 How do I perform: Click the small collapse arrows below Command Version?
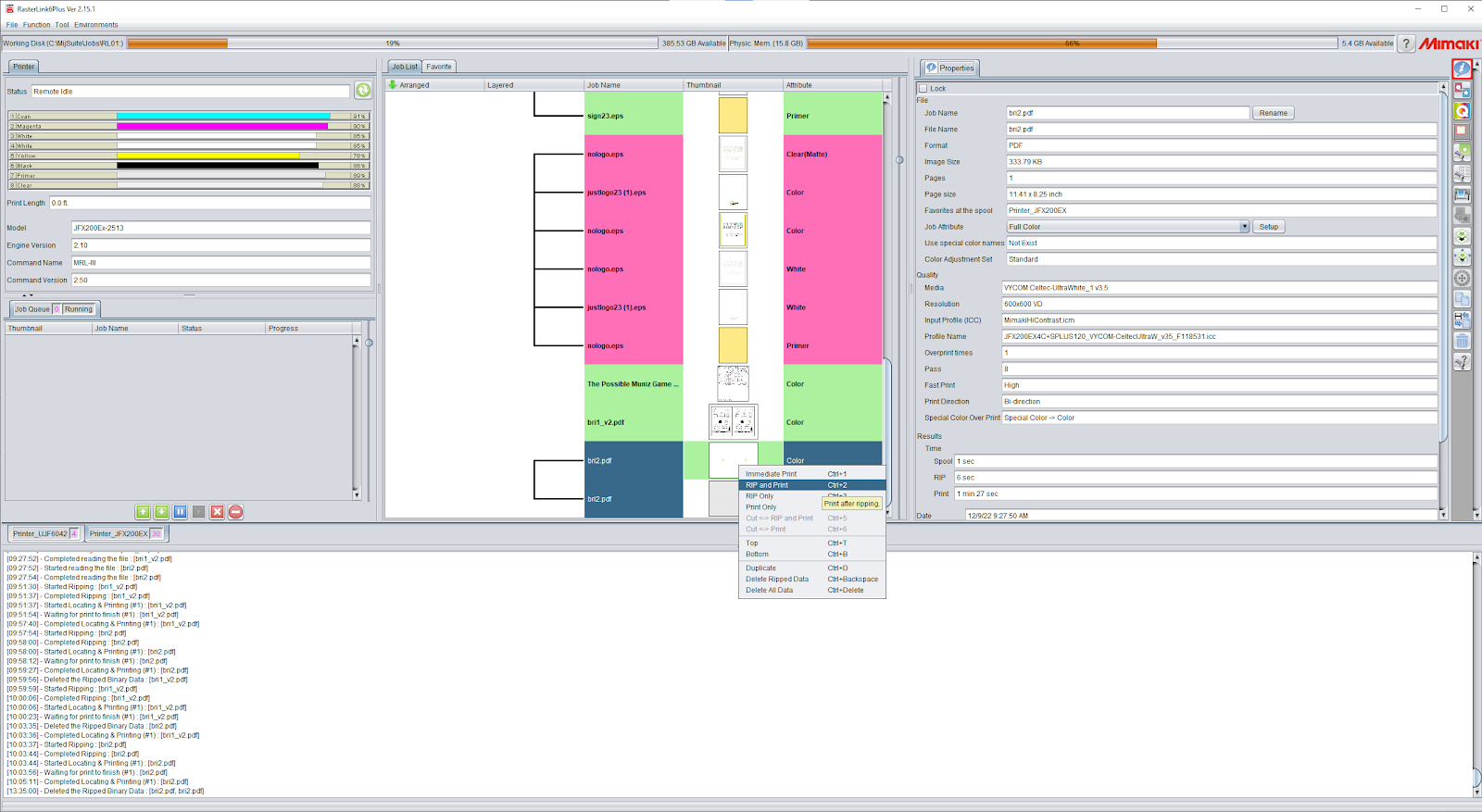pos(28,295)
